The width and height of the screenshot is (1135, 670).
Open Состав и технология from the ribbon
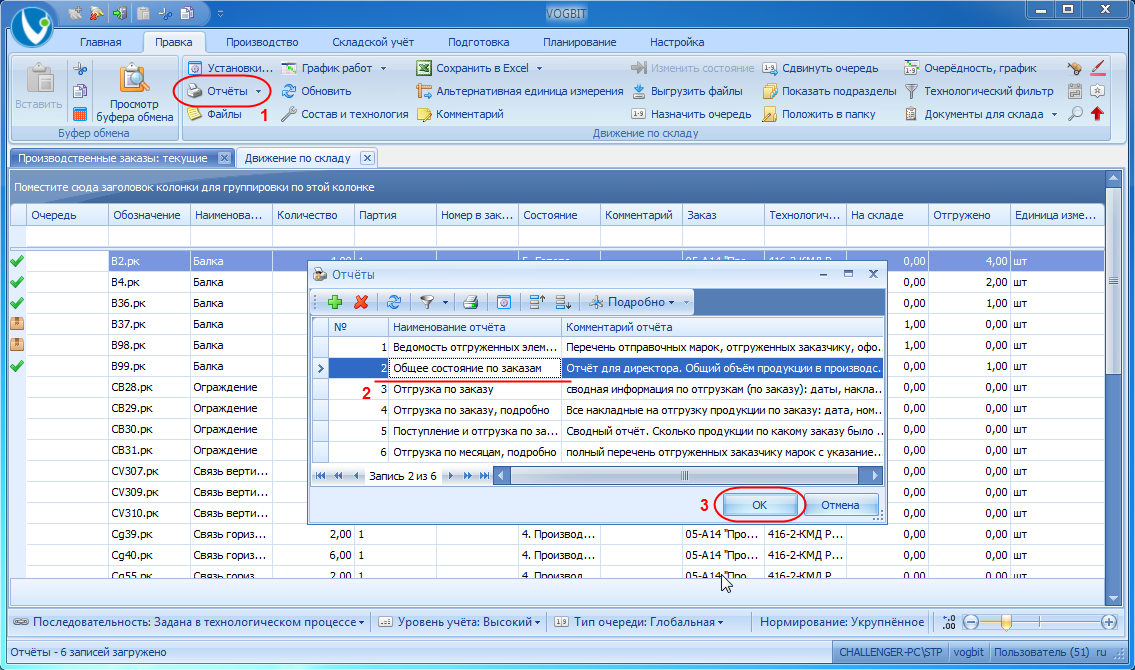pyautogui.click(x=345, y=114)
